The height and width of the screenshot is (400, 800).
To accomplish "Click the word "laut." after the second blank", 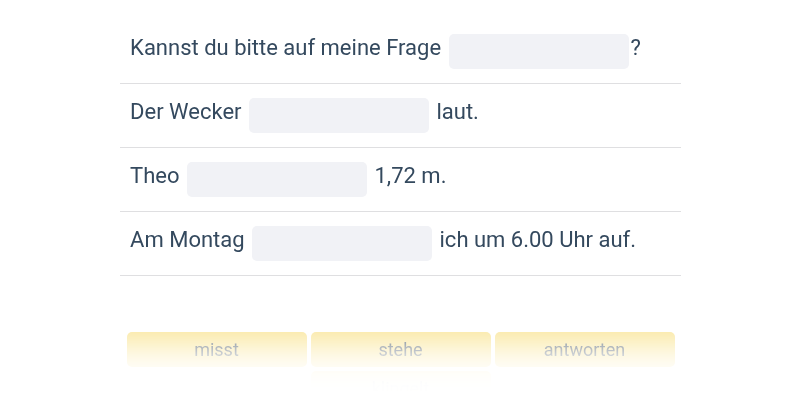I will (458, 112).
